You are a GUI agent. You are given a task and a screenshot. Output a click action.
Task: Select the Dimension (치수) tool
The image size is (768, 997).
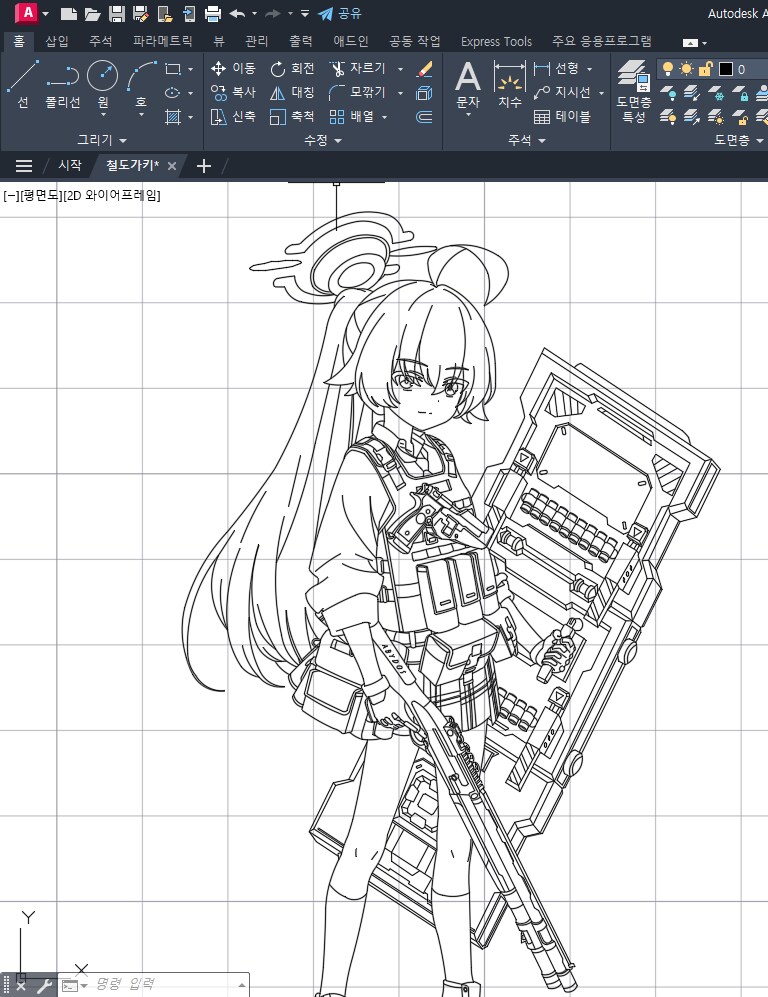[510, 85]
